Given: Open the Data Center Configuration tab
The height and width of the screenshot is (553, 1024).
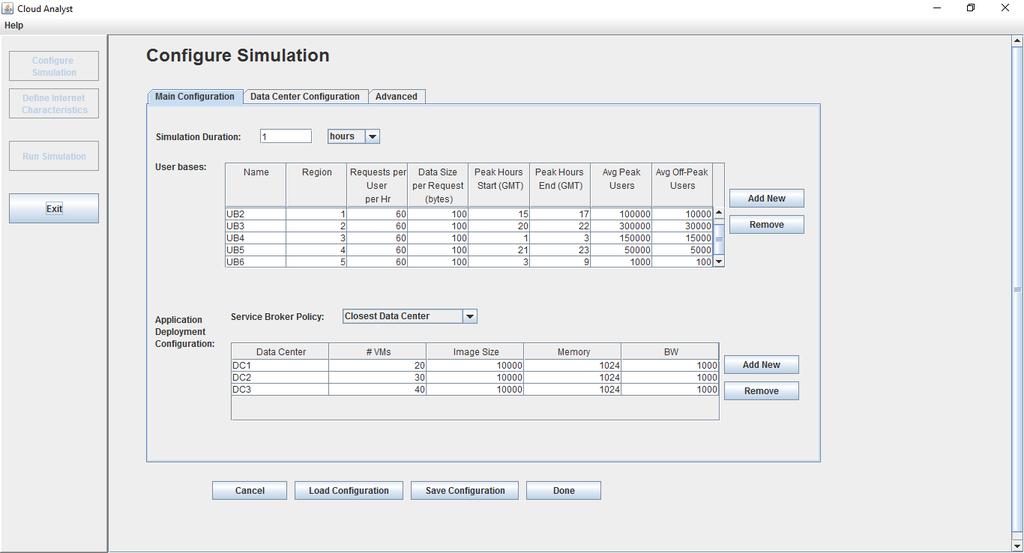Looking at the screenshot, I should point(305,97).
